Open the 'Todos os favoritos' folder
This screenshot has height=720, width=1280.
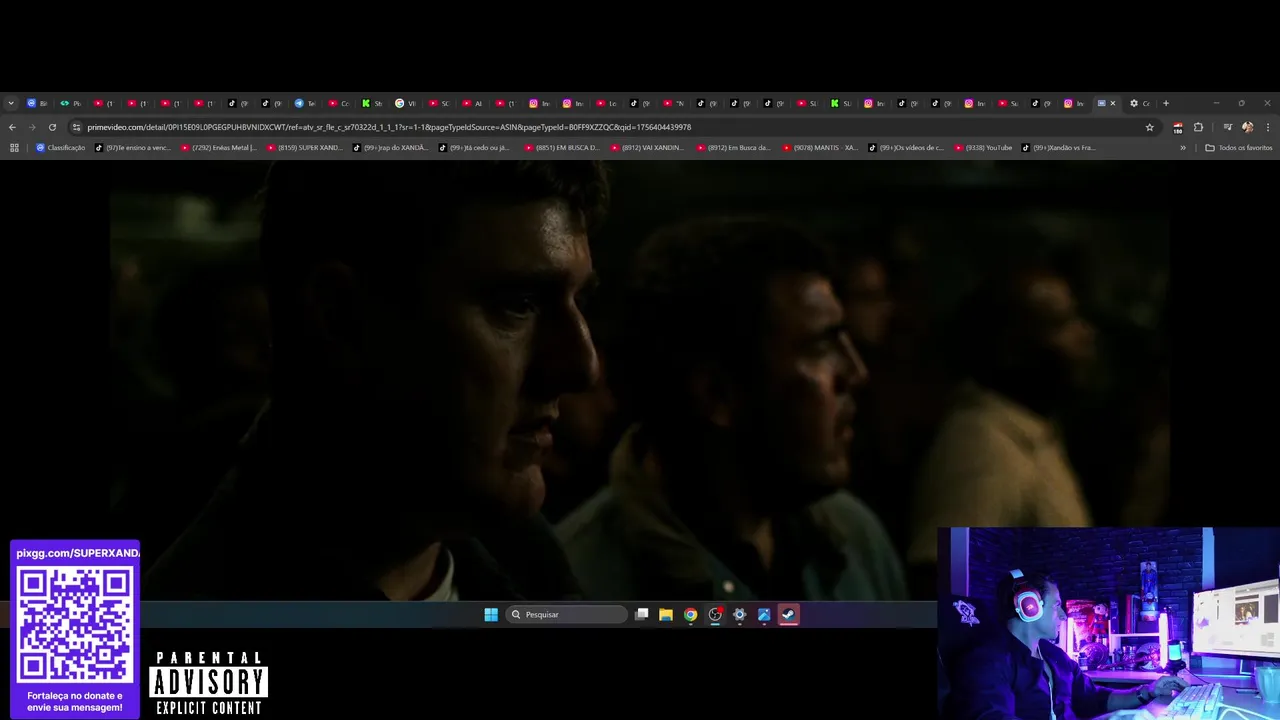tap(1239, 148)
